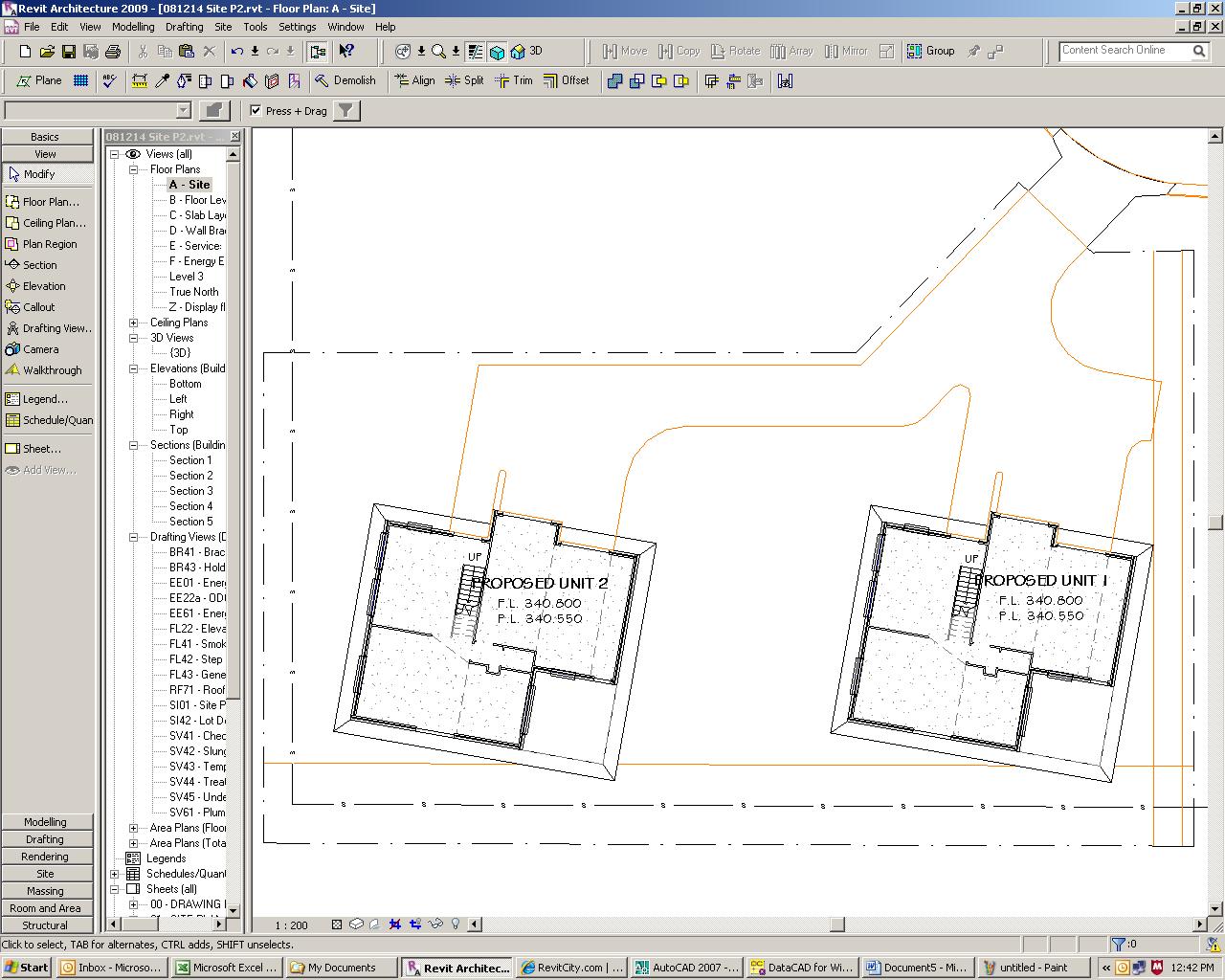Choose the Split tool
This screenshot has height=980, width=1225.
465,81
